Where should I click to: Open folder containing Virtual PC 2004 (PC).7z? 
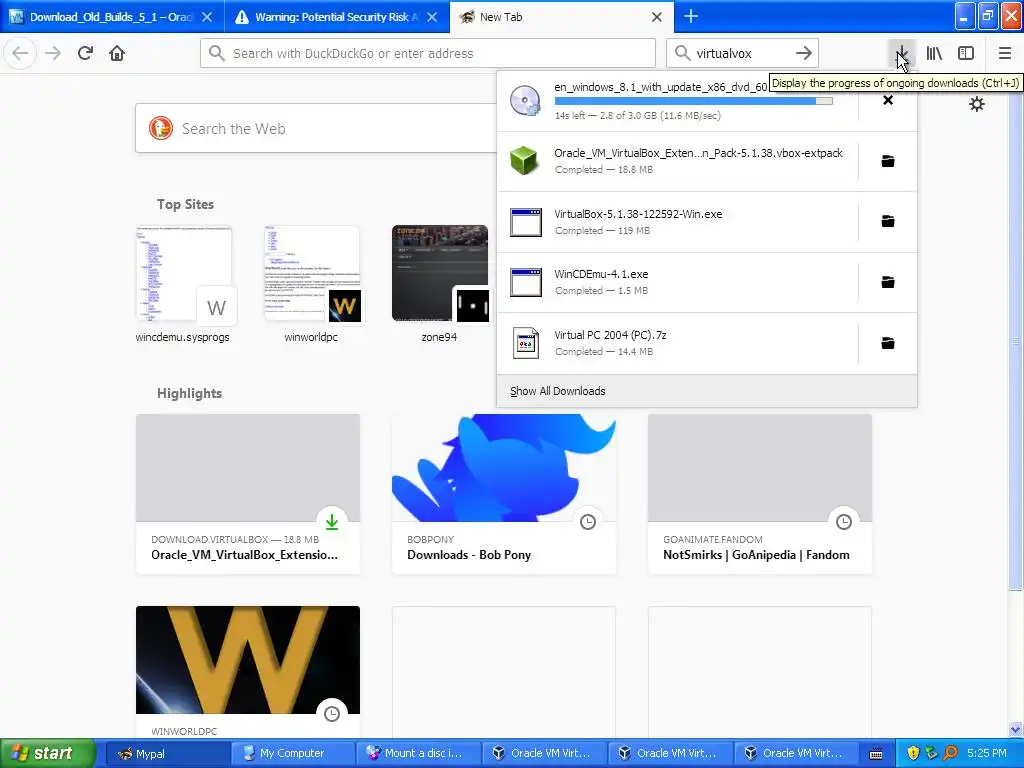coord(888,343)
